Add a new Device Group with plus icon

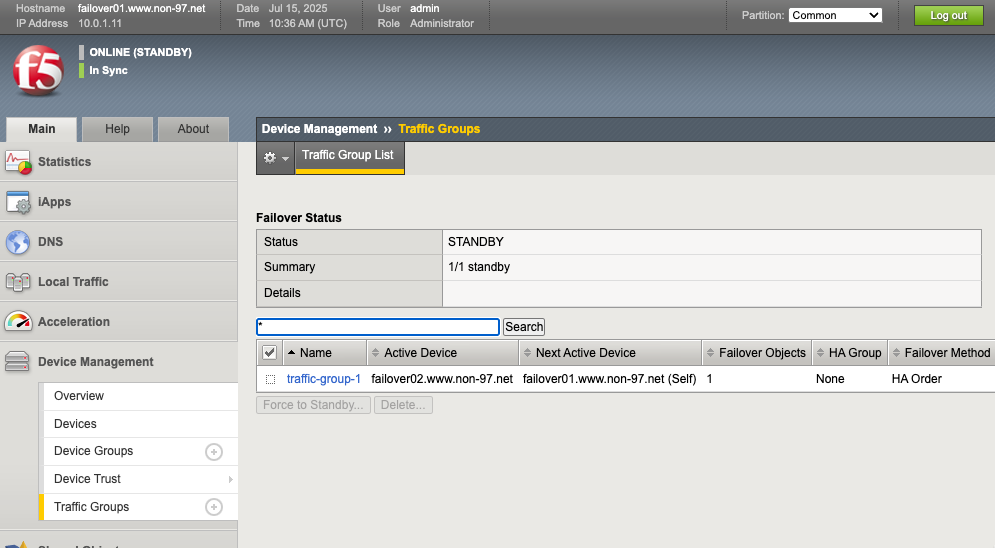click(214, 452)
